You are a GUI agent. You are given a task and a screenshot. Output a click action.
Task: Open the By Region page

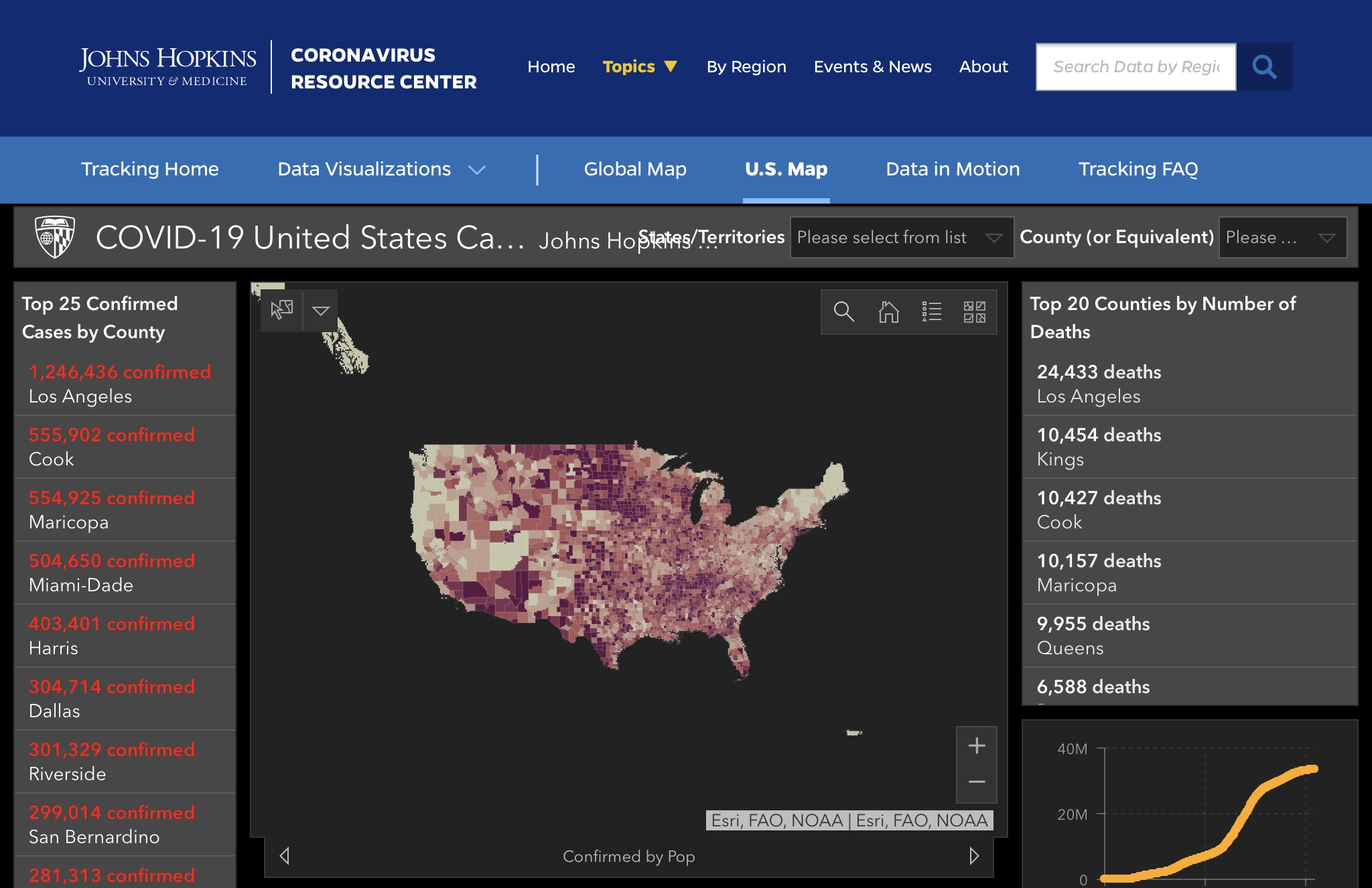click(x=746, y=66)
